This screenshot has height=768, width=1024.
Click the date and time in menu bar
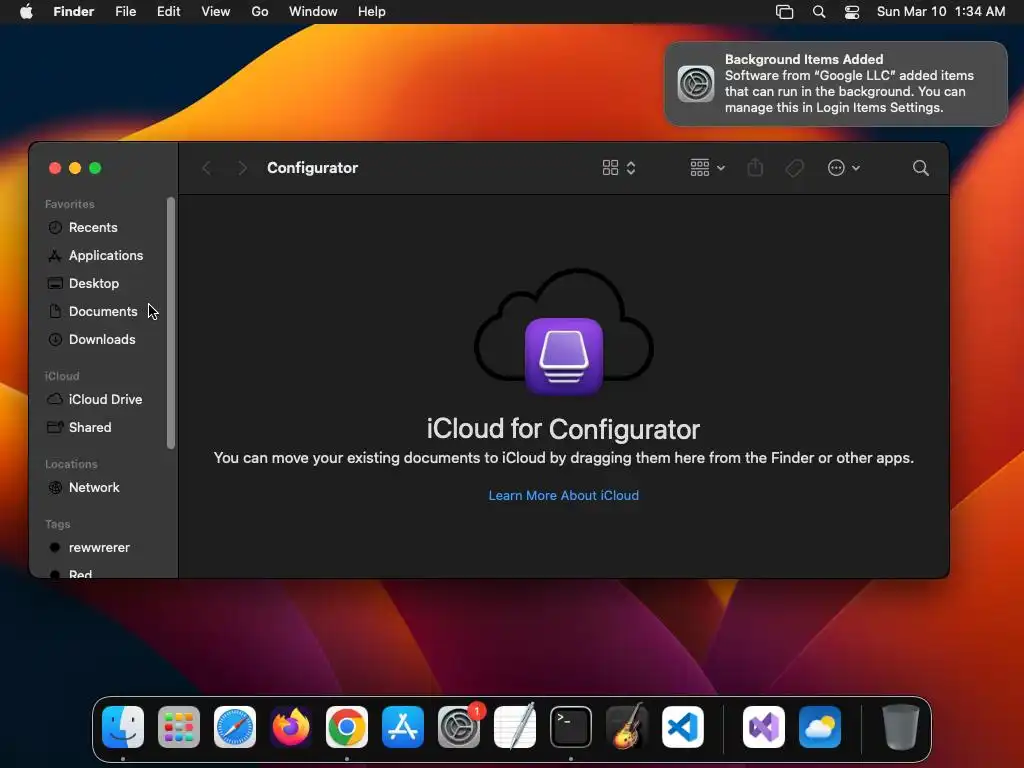(940, 12)
